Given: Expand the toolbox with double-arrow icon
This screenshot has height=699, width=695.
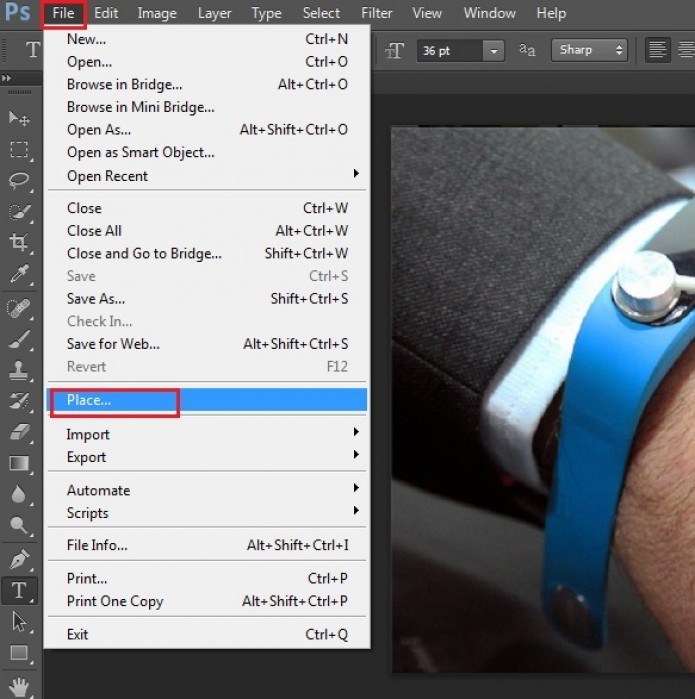Looking at the screenshot, I should click(6, 78).
